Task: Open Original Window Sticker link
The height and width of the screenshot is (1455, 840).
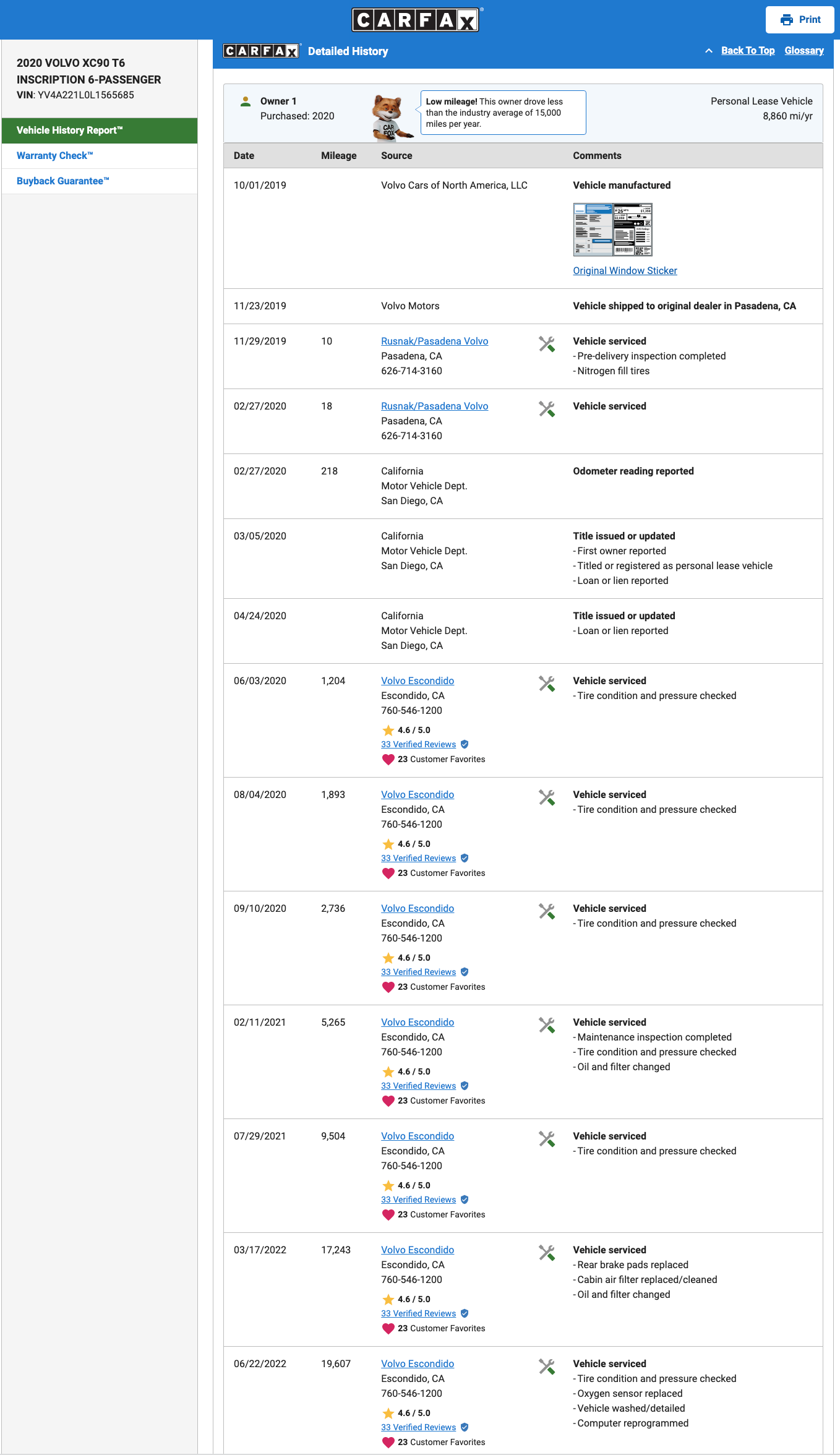Action: (625, 270)
